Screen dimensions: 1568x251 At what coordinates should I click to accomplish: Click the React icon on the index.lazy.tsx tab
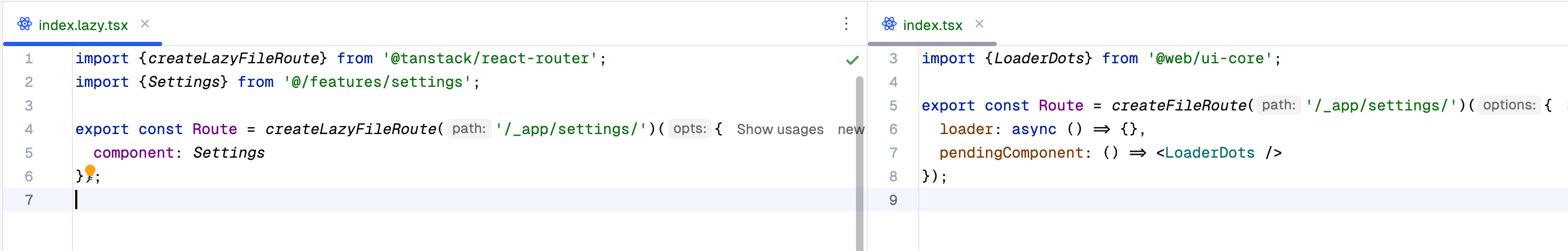click(x=24, y=24)
